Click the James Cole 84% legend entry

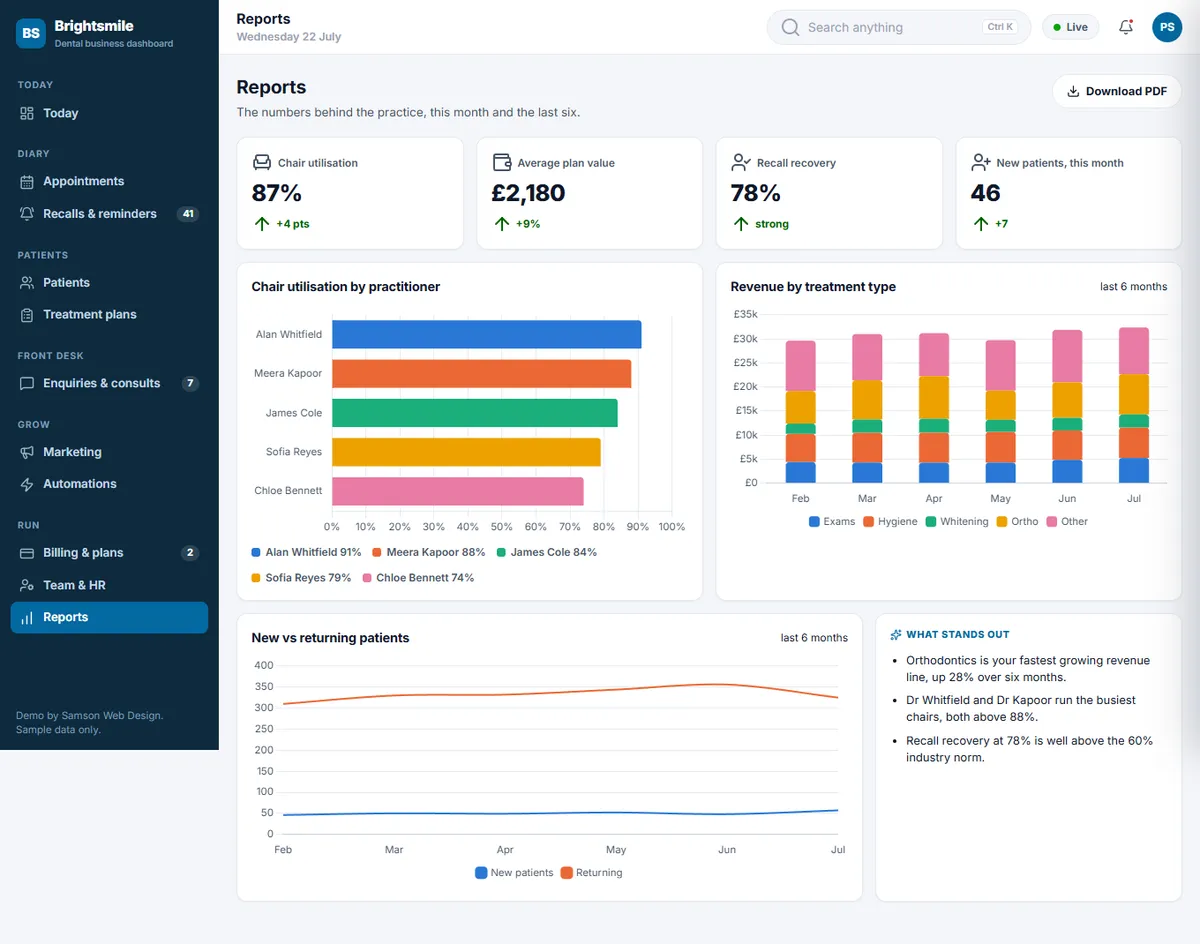pyautogui.click(x=546, y=552)
